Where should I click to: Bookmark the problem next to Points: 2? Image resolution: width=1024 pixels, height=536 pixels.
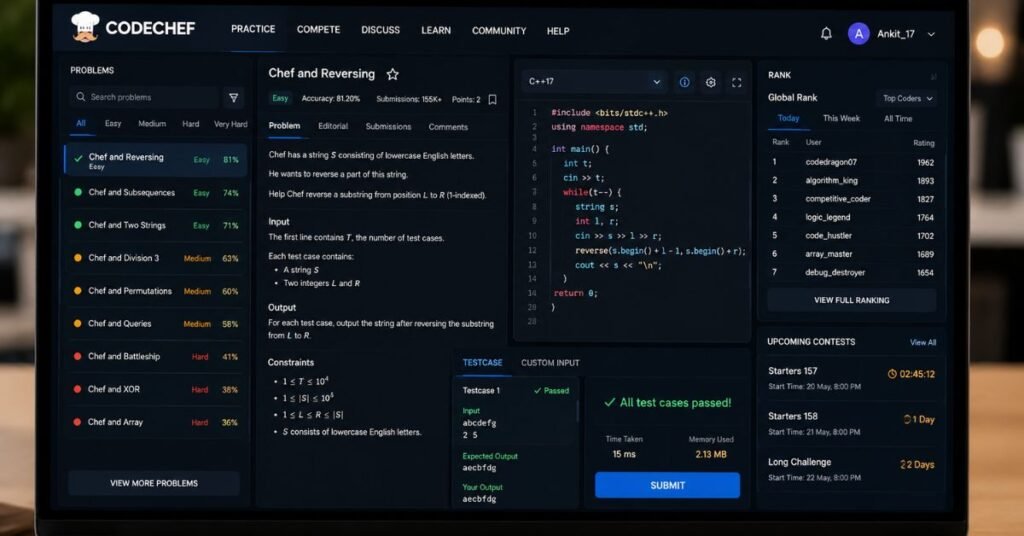[x=492, y=99]
